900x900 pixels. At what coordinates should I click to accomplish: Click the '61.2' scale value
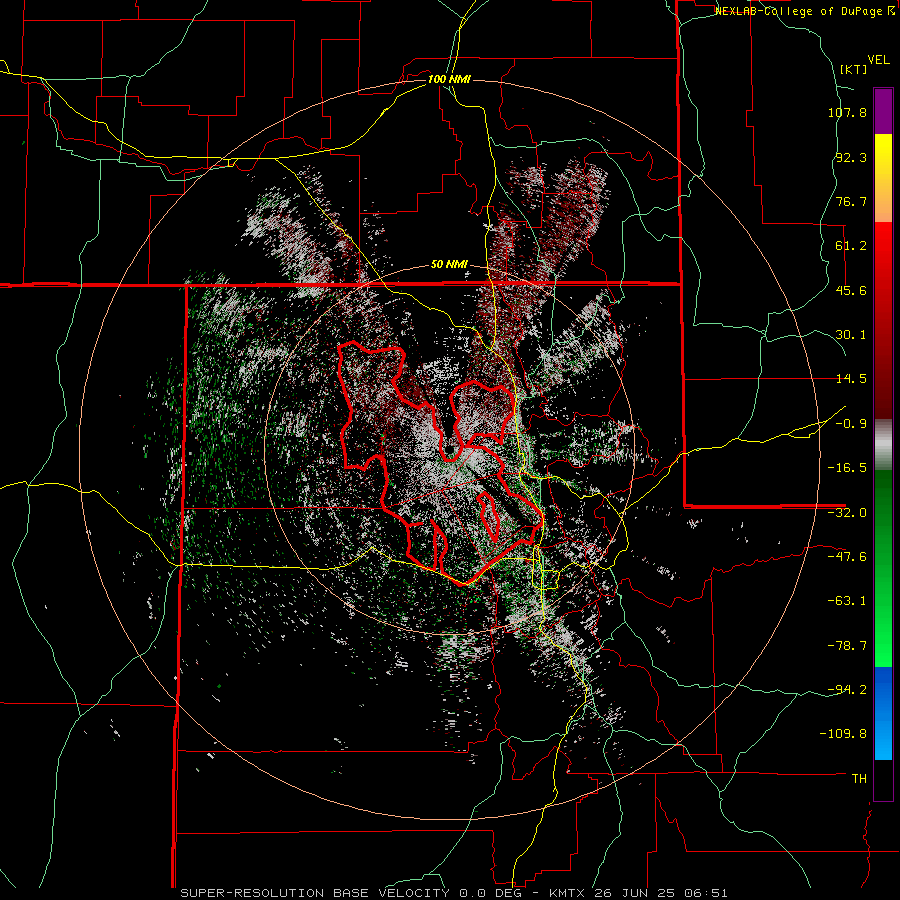(851, 246)
